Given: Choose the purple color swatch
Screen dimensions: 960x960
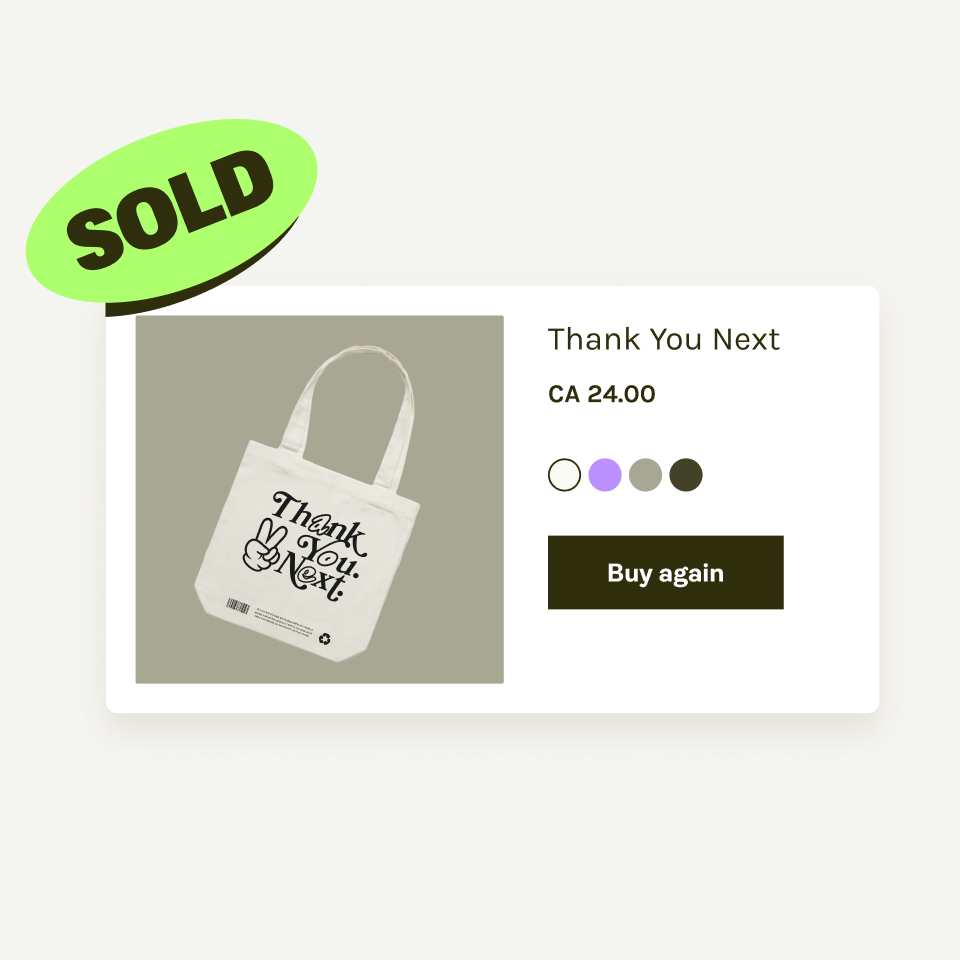Looking at the screenshot, I should (605, 475).
